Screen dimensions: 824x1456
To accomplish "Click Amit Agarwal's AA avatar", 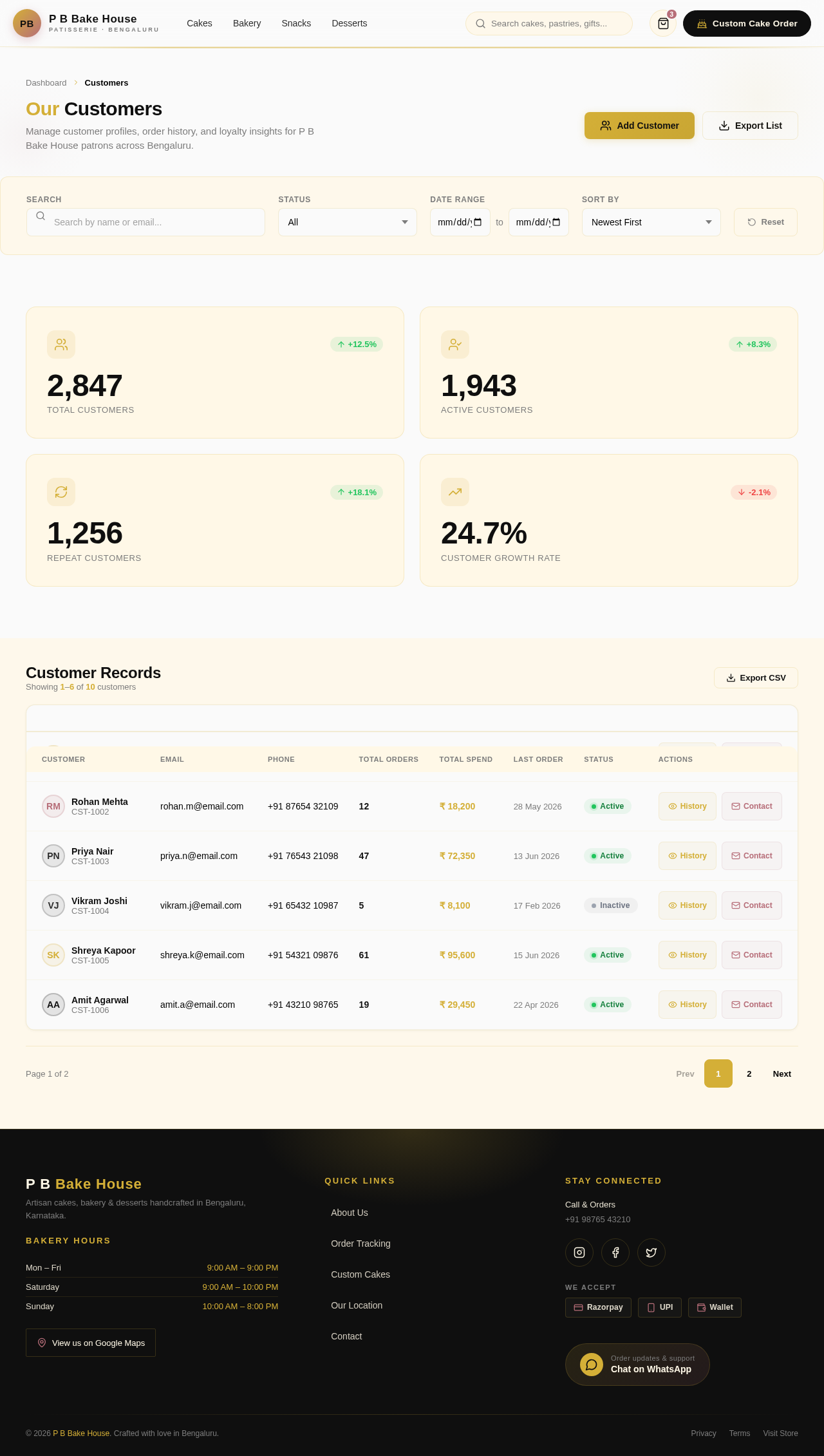I will [x=53, y=1005].
